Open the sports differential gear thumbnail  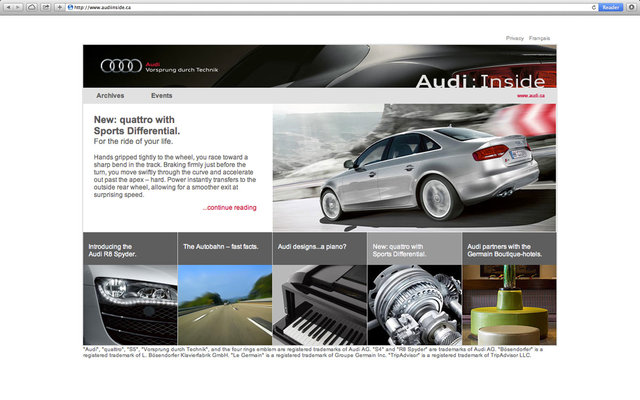414,305
